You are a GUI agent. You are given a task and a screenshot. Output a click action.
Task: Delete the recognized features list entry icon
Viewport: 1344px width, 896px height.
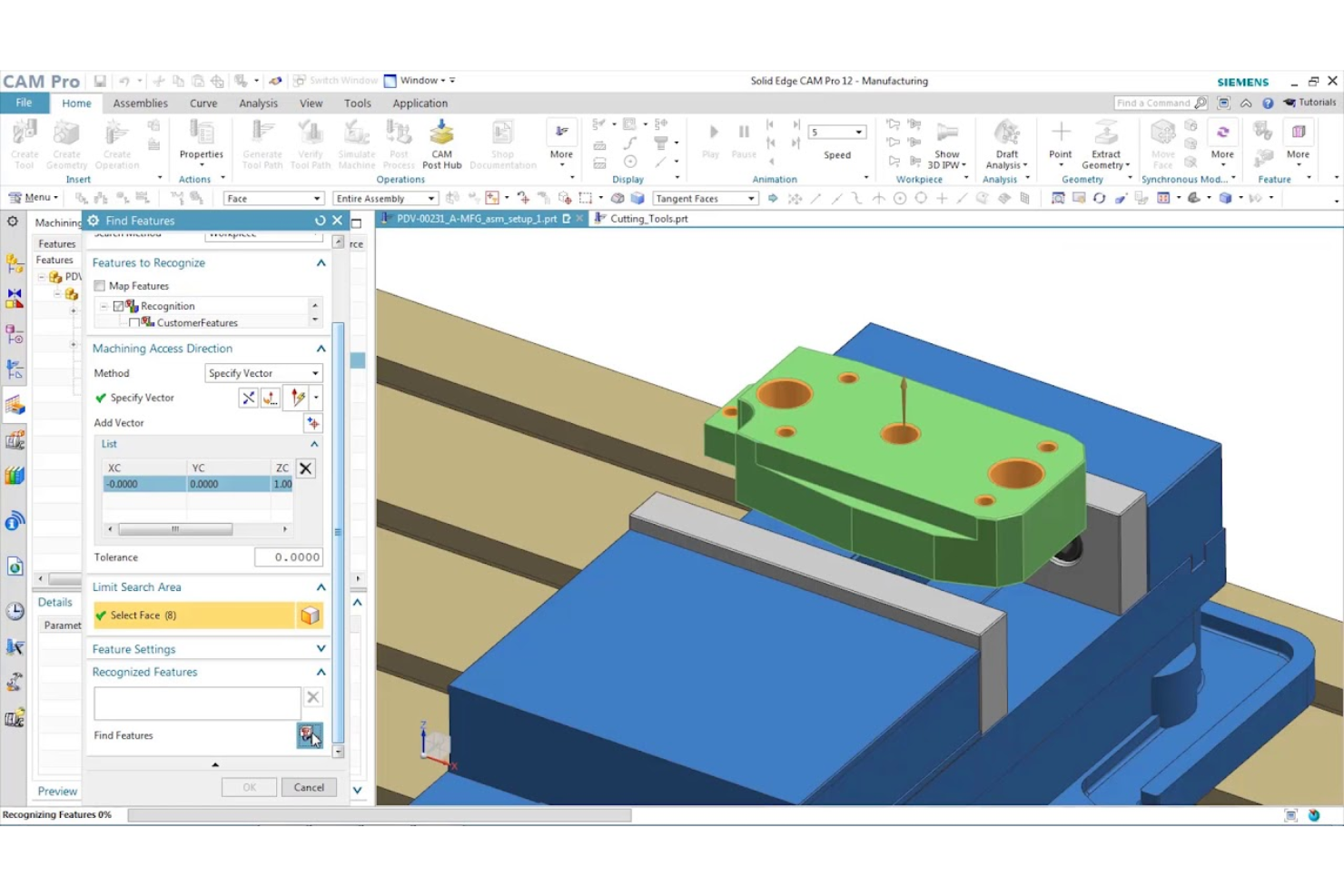point(312,697)
